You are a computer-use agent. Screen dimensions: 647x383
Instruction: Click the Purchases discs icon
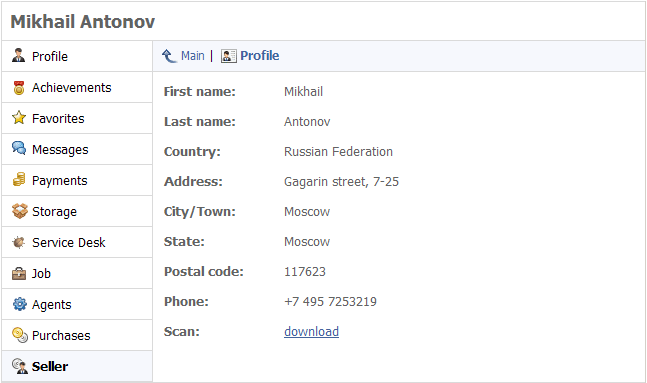point(19,335)
